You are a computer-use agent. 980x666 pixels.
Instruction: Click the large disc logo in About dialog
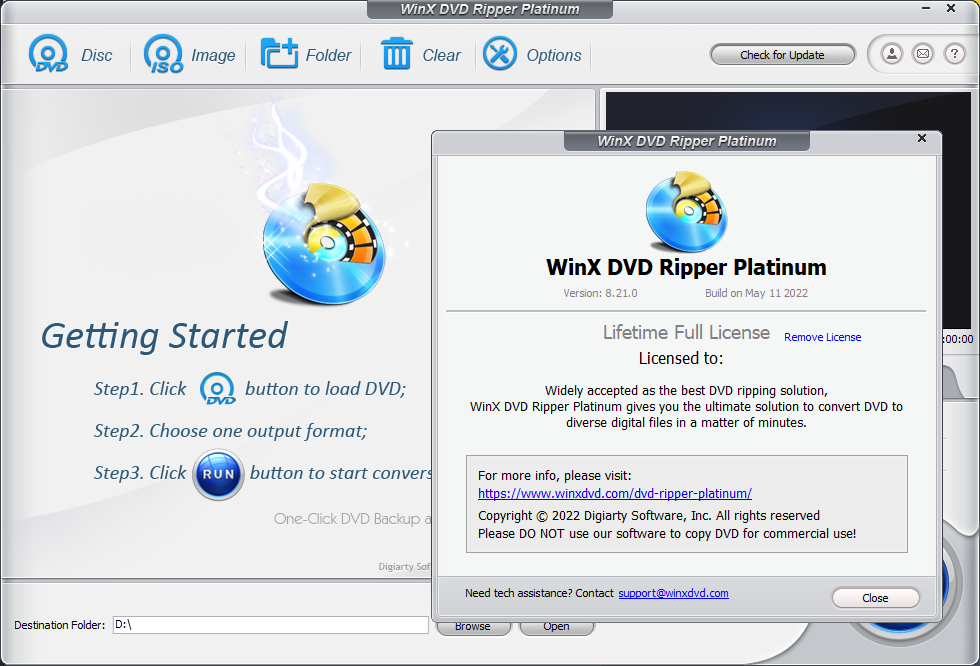pyautogui.click(x=686, y=211)
